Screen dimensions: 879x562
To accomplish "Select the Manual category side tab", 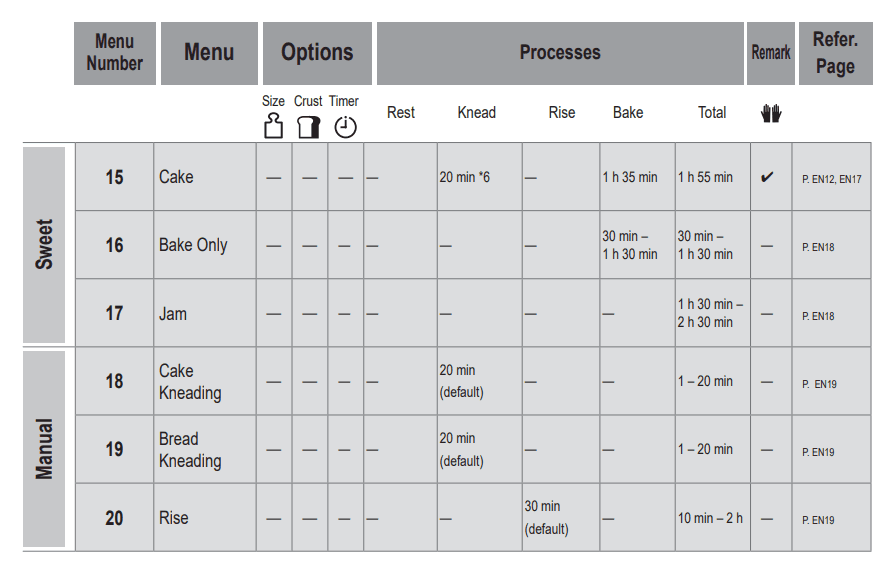I will pos(45,448).
